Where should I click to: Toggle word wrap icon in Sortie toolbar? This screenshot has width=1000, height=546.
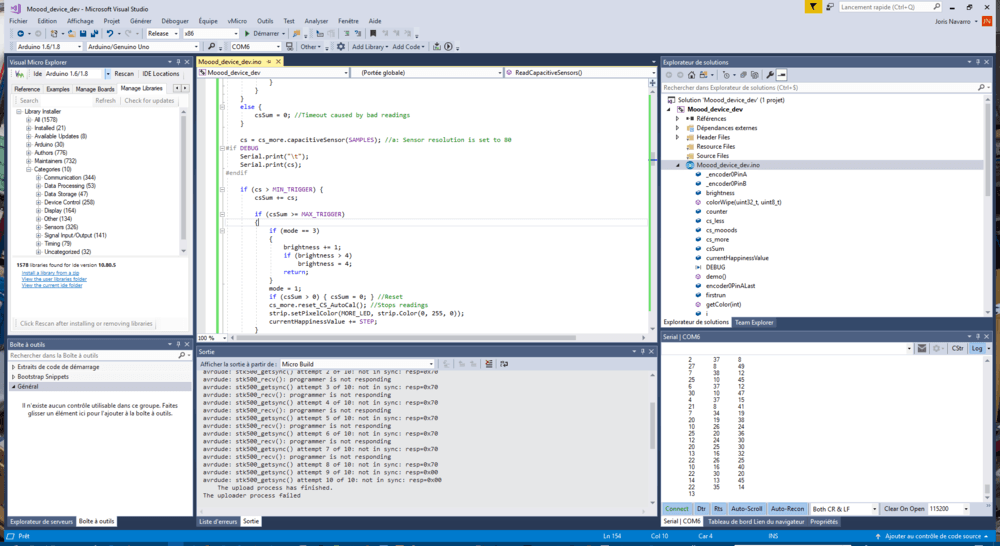[x=504, y=364]
